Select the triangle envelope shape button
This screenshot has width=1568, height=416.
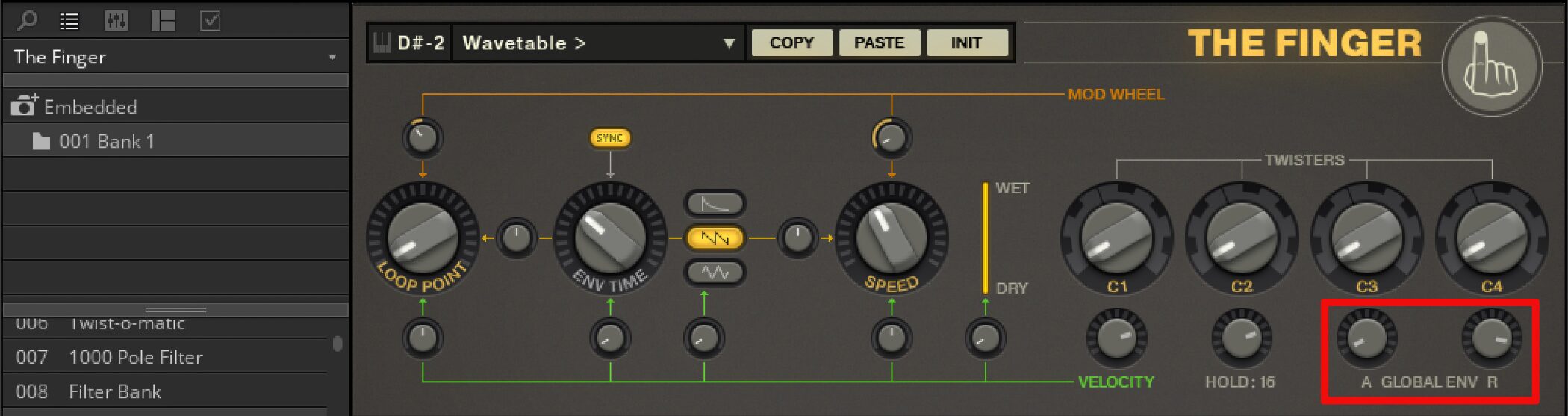715,273
